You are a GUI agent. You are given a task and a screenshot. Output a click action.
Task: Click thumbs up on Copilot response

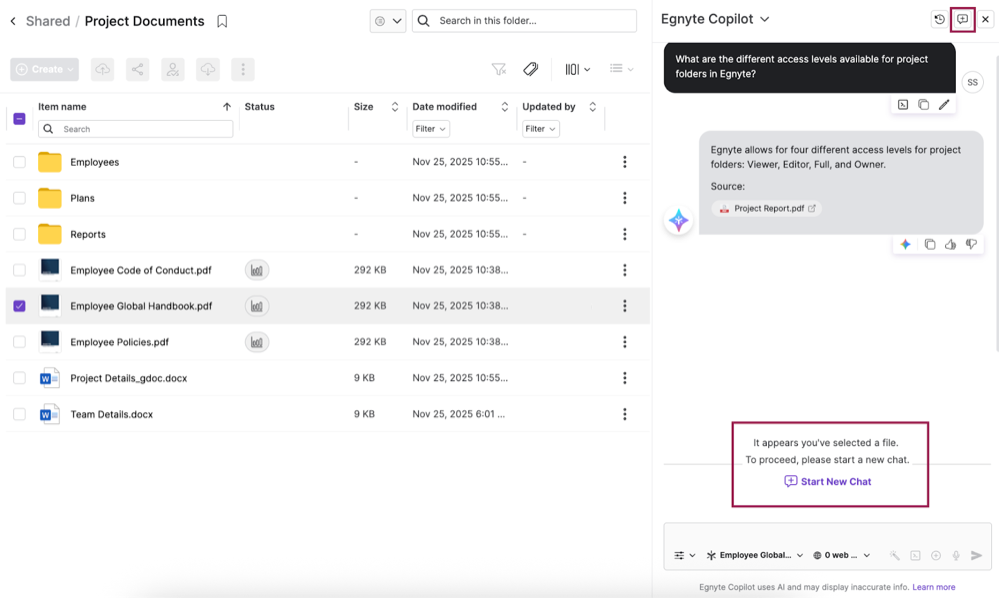pyautogui.click(x=951, y=245)
